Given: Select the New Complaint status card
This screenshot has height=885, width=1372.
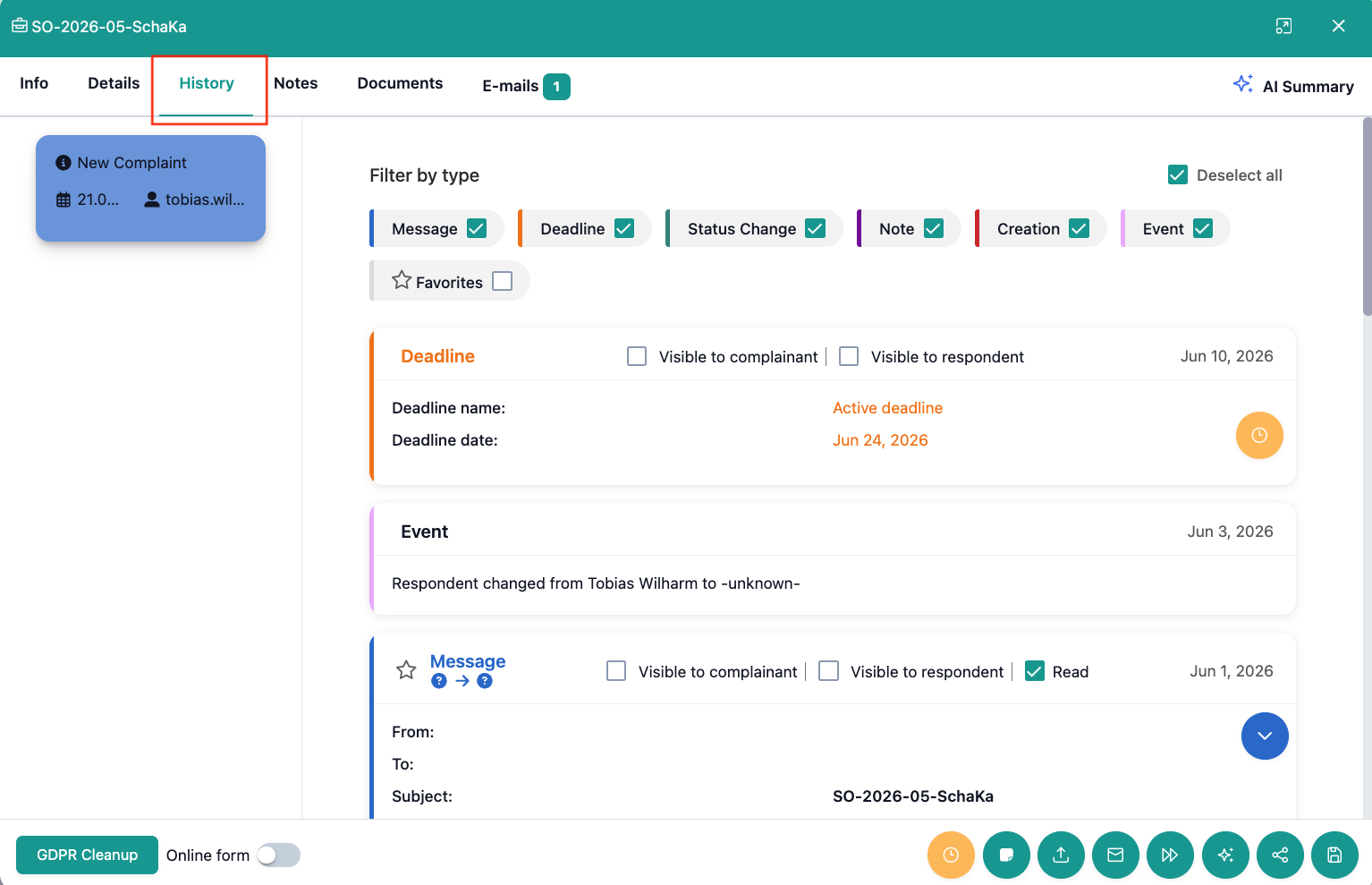Looking at the screenshot, I should click(150, 188).
